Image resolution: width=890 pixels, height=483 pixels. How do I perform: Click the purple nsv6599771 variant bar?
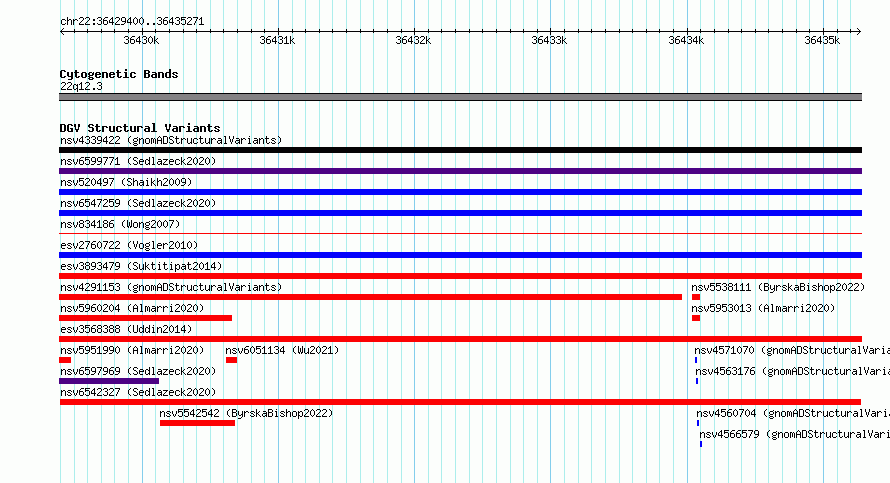click(460, 171)
